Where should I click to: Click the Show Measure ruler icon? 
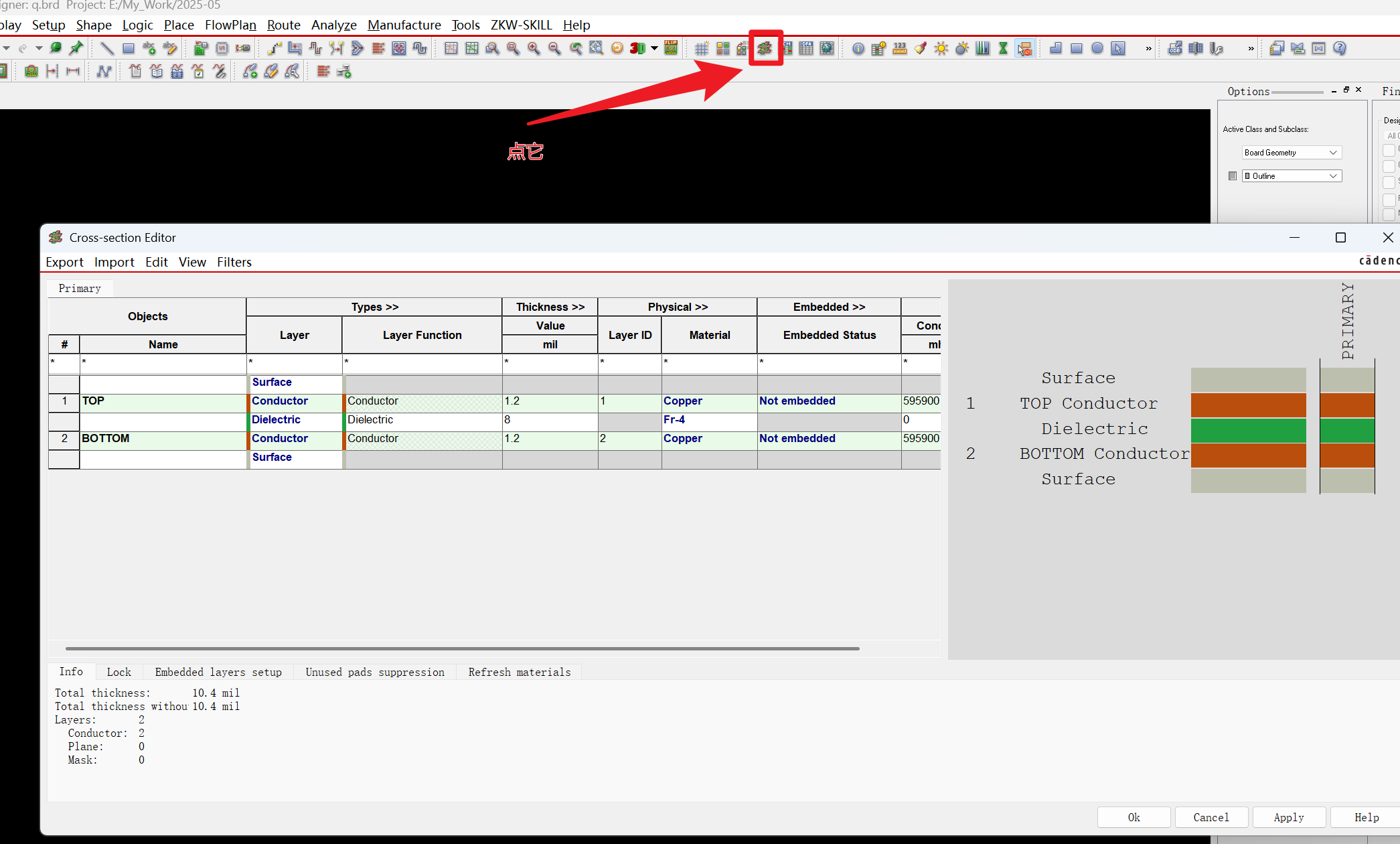pyautogui.click(x=899, y=48)
